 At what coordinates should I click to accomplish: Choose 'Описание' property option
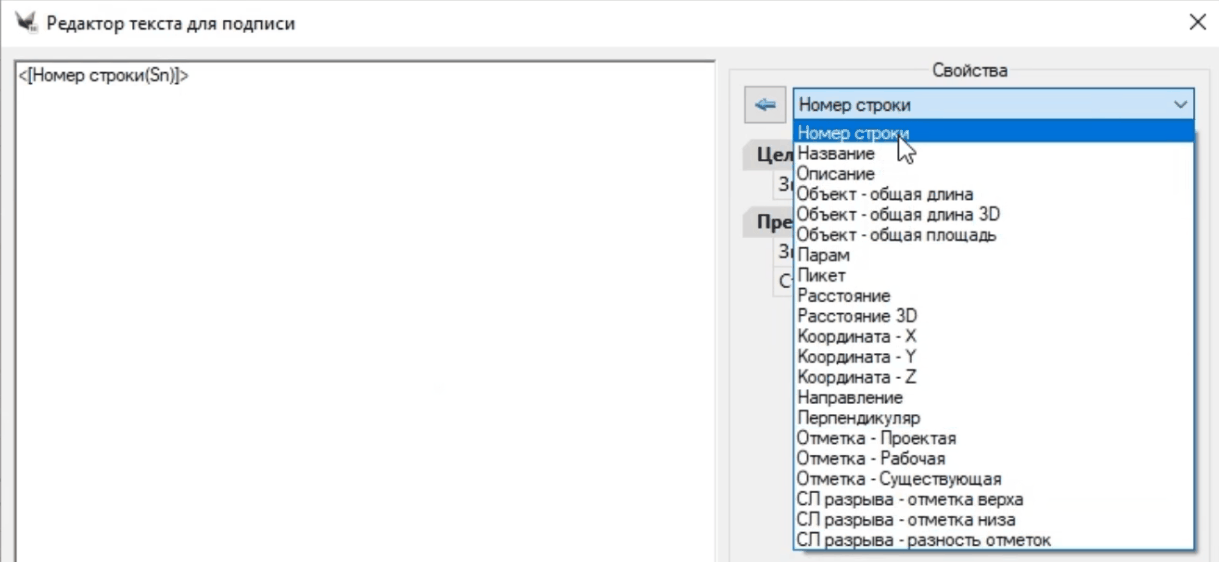[x=836, y=174]
